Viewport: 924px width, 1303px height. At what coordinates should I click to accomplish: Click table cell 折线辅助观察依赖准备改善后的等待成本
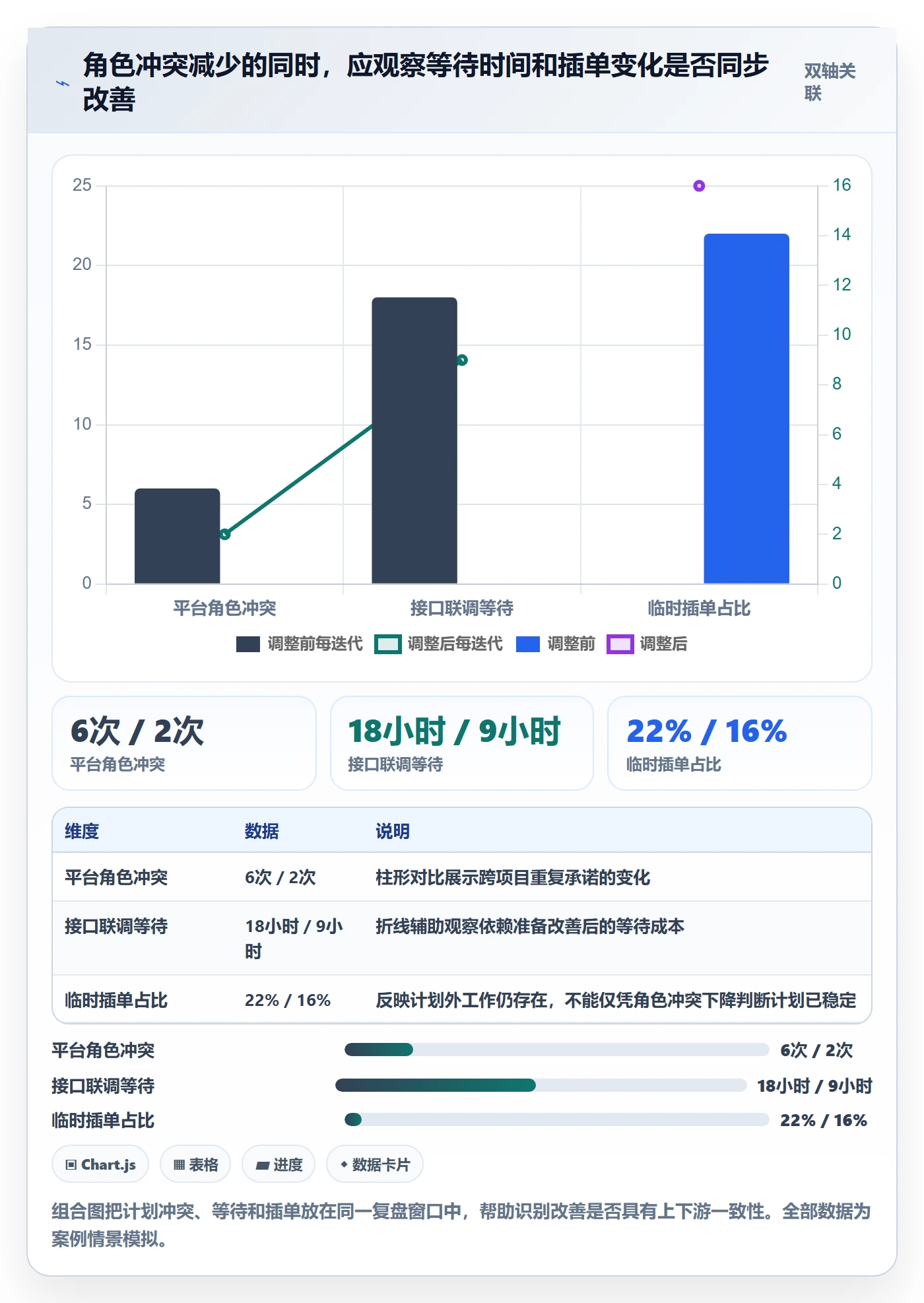point(530,926)
